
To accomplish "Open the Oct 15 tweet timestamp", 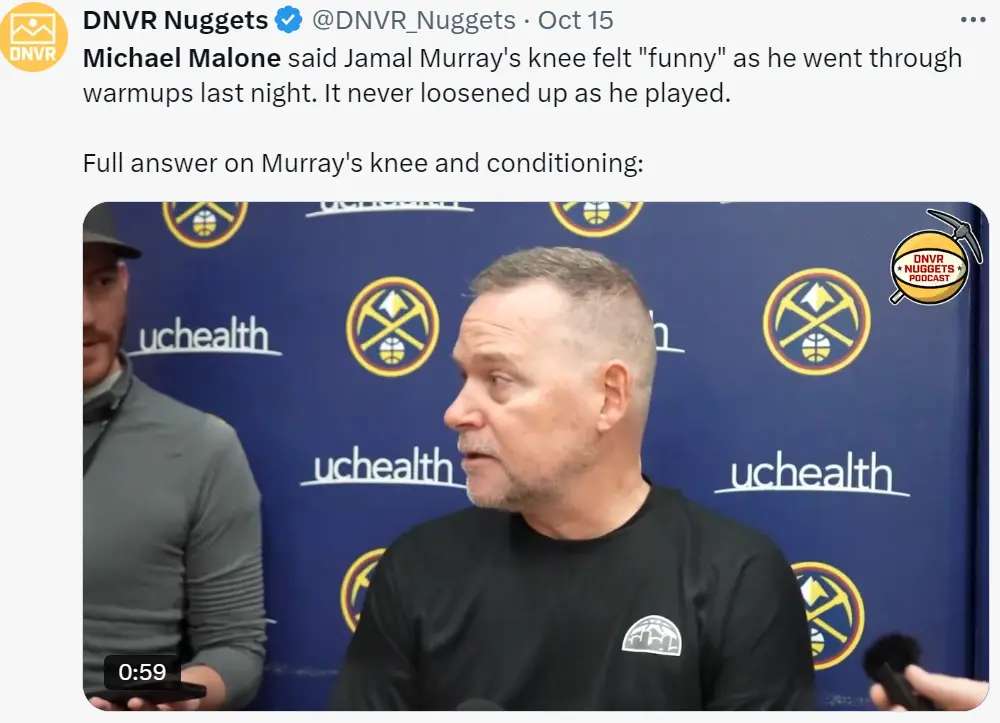I will click(x=575, y=20).
